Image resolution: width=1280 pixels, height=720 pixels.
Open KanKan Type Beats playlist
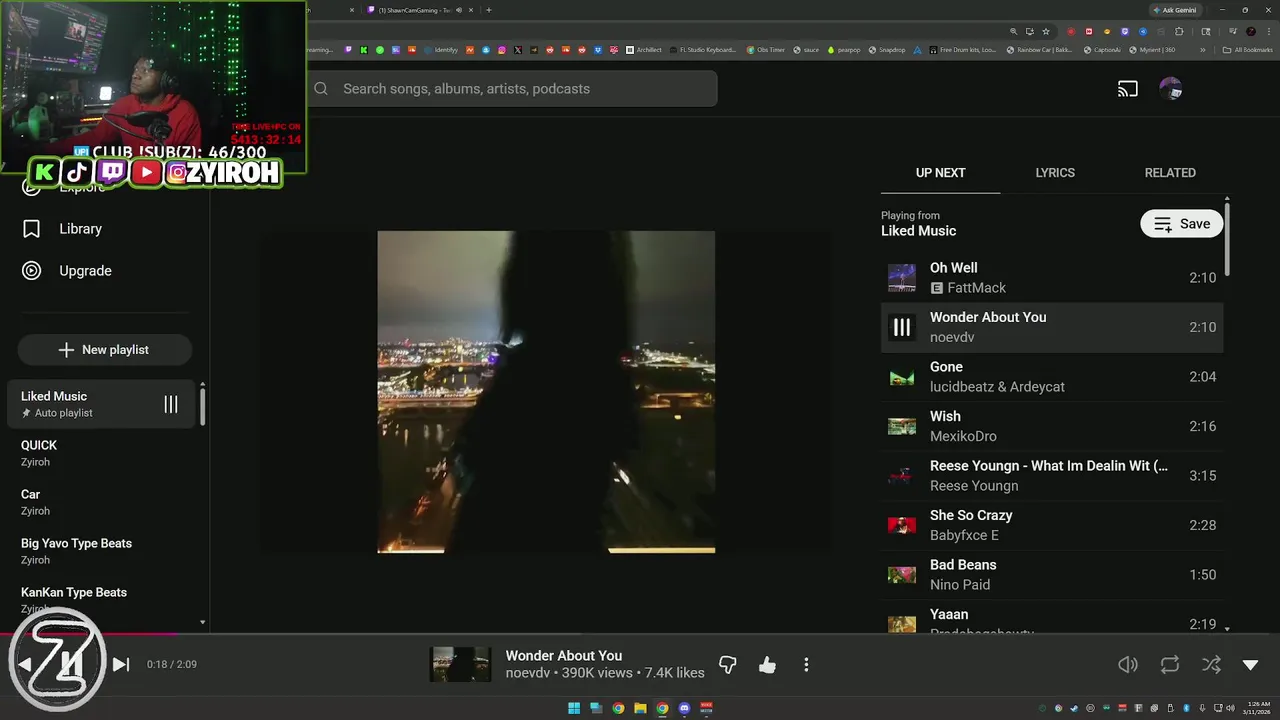click(100, 600)
